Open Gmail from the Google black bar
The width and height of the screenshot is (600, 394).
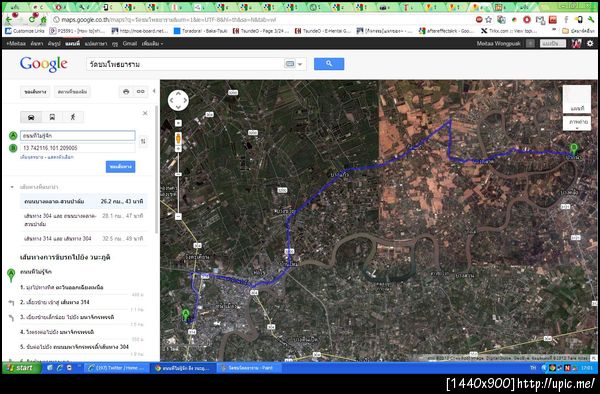click(x=130, y=44)
